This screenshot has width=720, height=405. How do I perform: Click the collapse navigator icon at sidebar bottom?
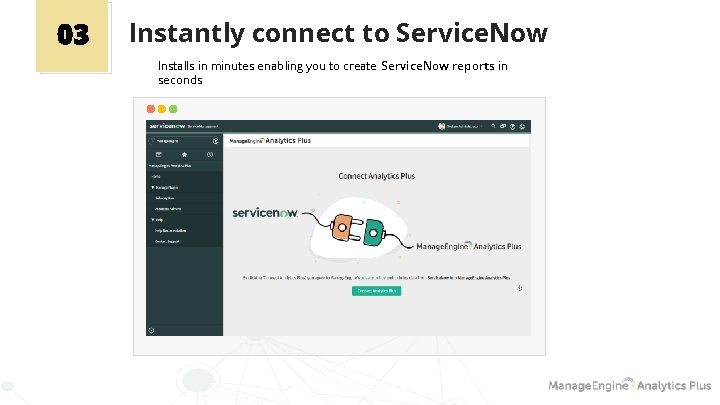pos(152,330)
